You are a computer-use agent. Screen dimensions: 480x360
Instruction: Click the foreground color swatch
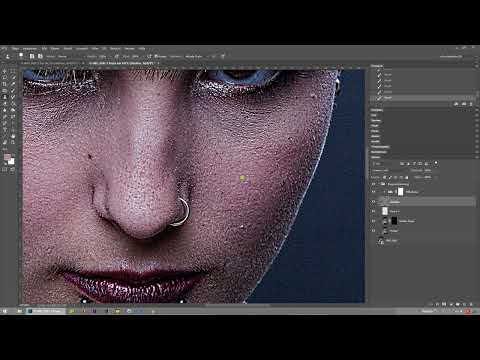[x=7, y=157]
